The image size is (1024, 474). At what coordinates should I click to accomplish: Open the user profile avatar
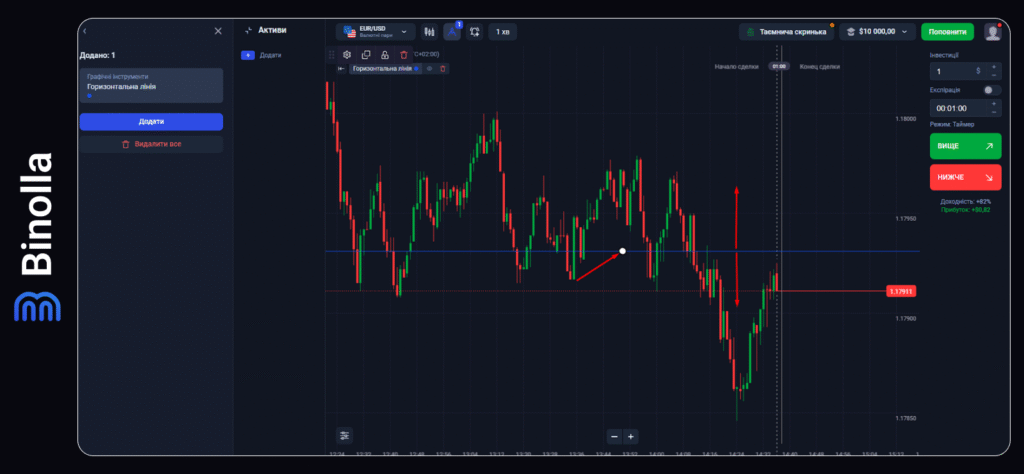[992, 32]
